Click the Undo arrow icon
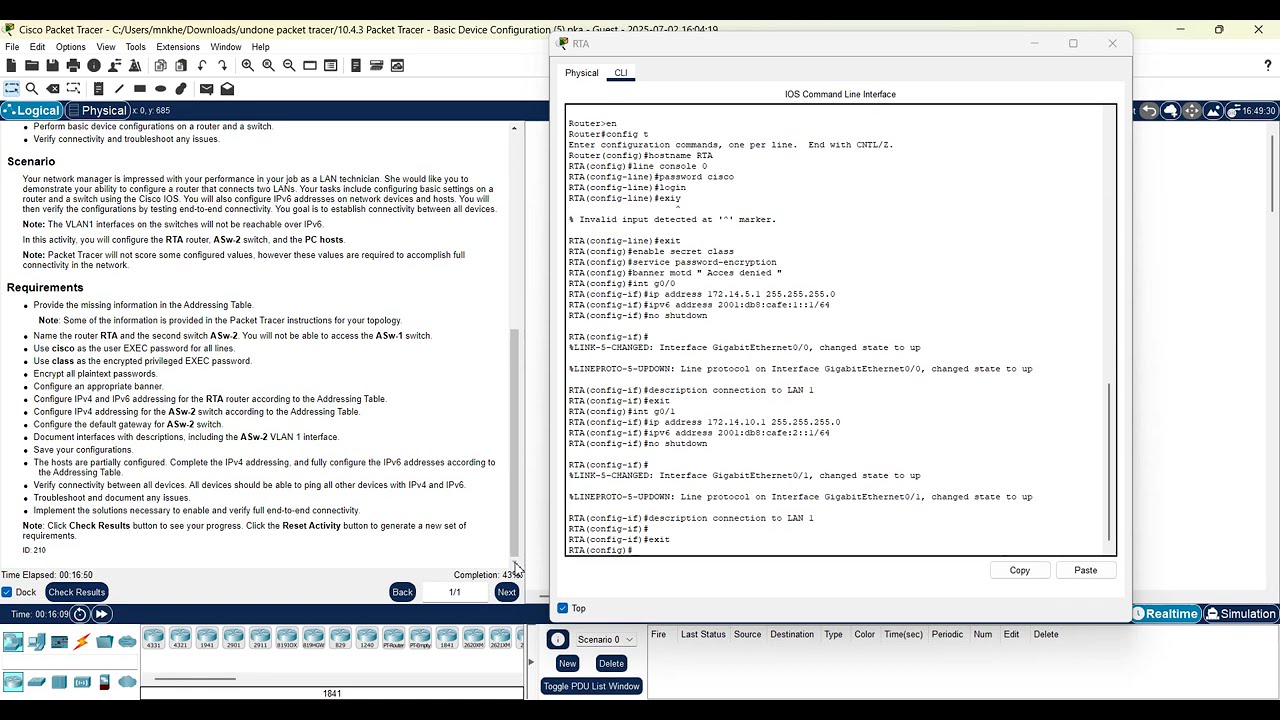Viewport: 1280px width, 720px height. point(202,65)
